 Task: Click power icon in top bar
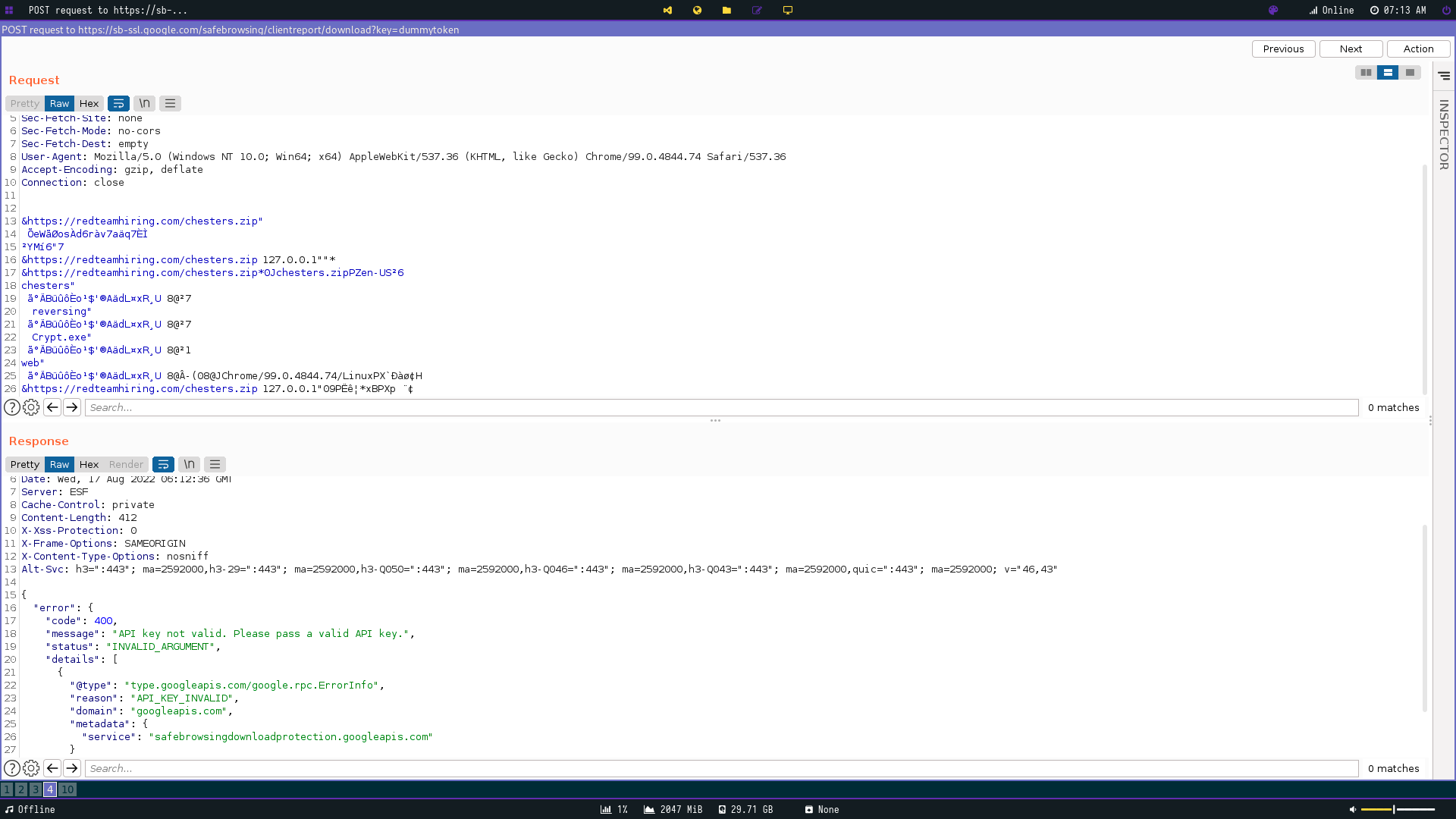1446,11
